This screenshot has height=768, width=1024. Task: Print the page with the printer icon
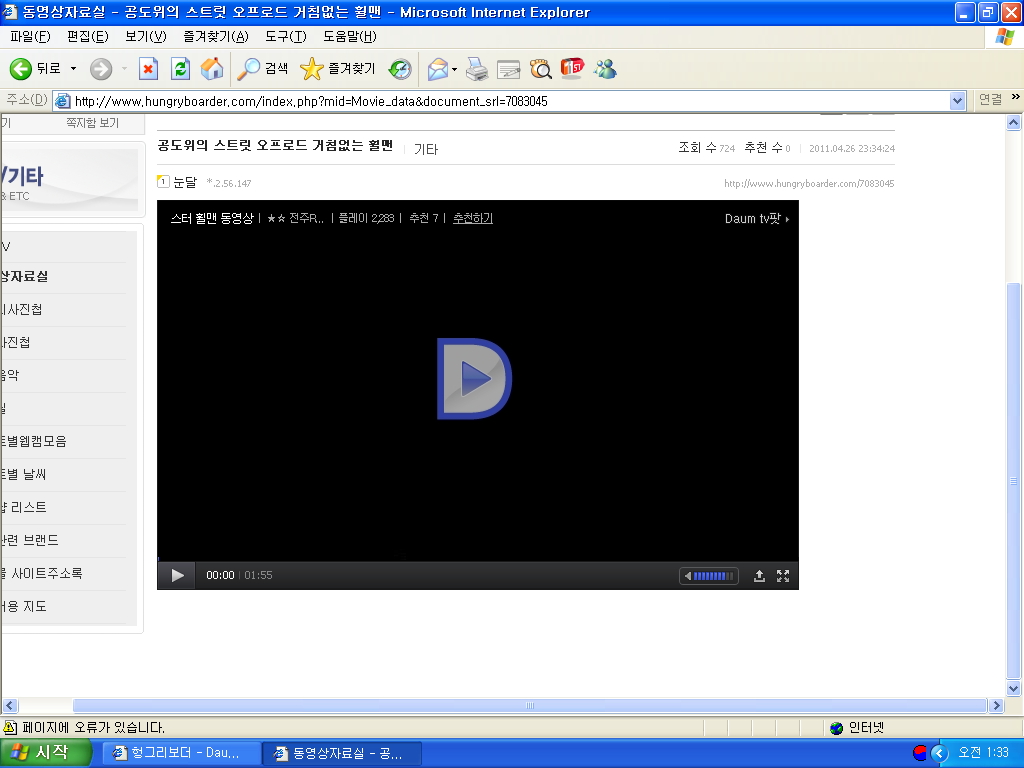(477, 69)
